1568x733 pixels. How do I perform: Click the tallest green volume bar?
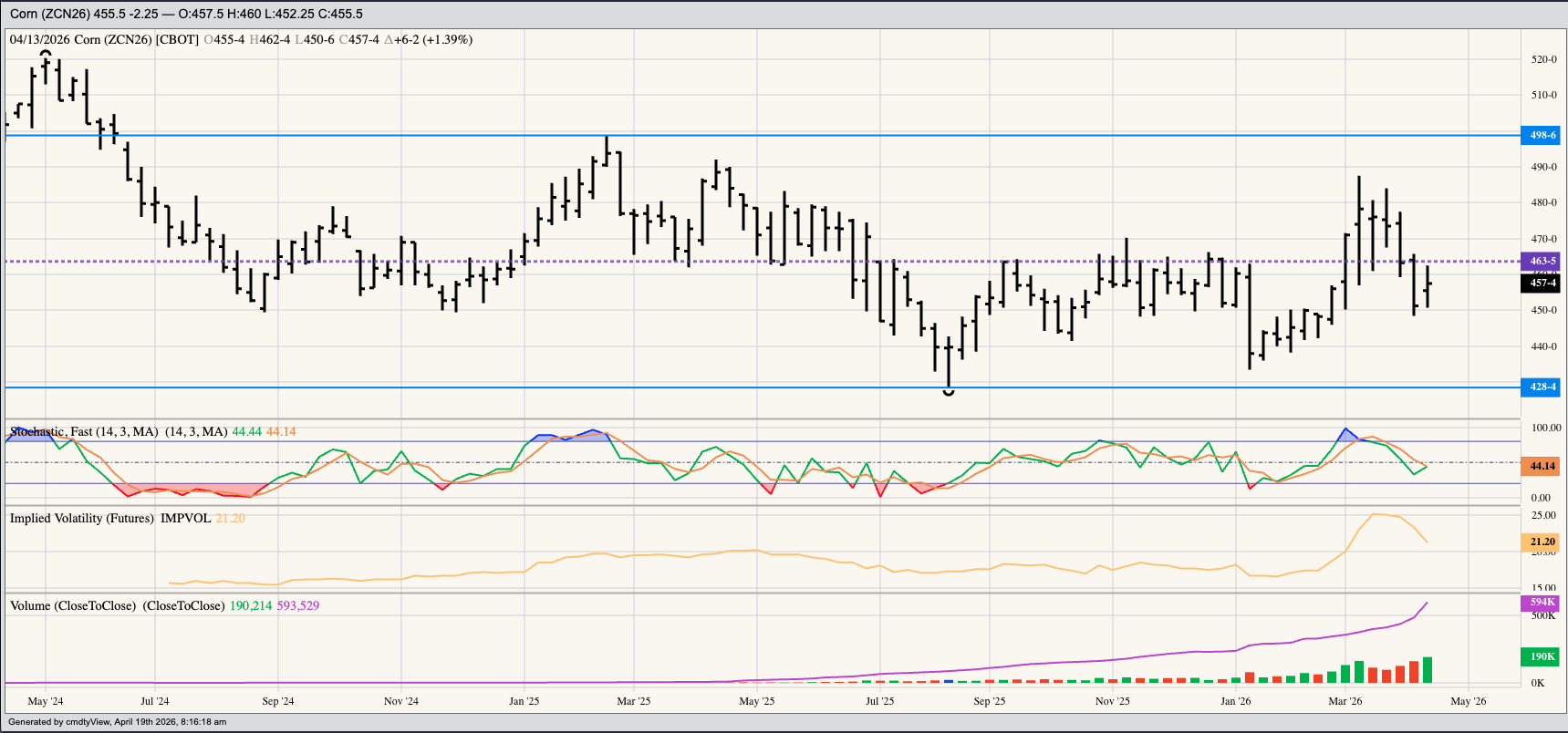click(x=1427, y=670)
